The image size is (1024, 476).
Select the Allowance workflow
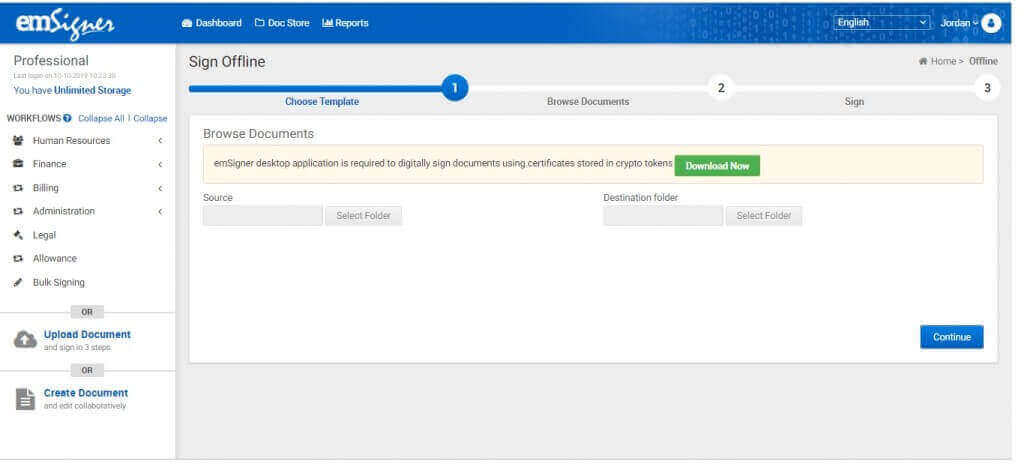(x=55, y=259)
